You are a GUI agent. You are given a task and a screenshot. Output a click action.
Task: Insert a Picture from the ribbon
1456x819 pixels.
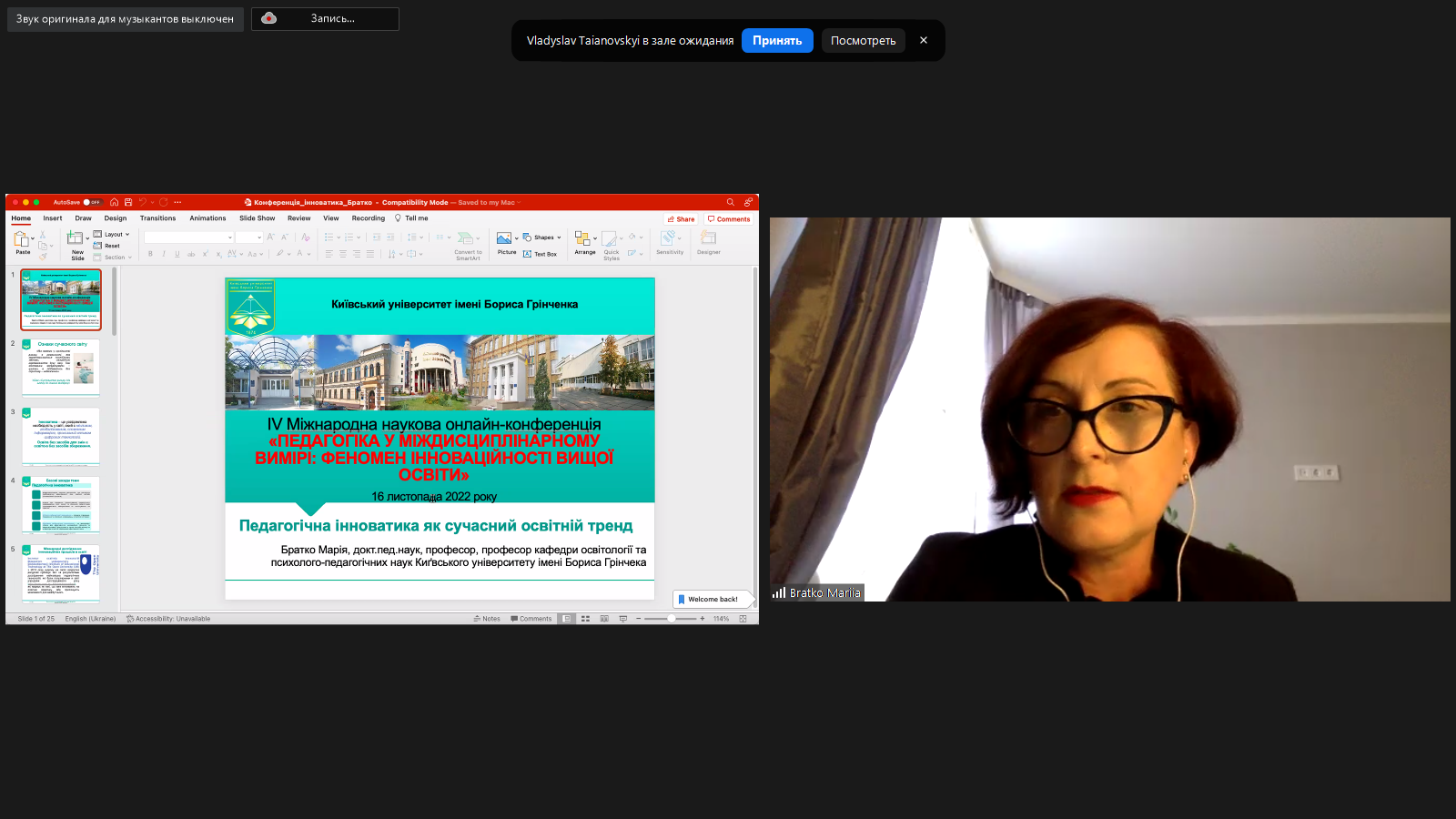coord(505,239)
